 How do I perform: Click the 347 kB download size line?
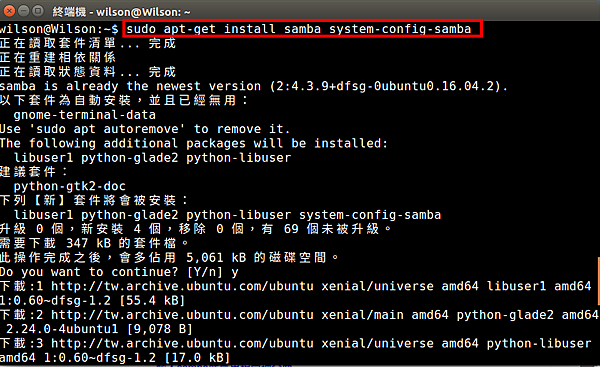(x=94, y=243)
